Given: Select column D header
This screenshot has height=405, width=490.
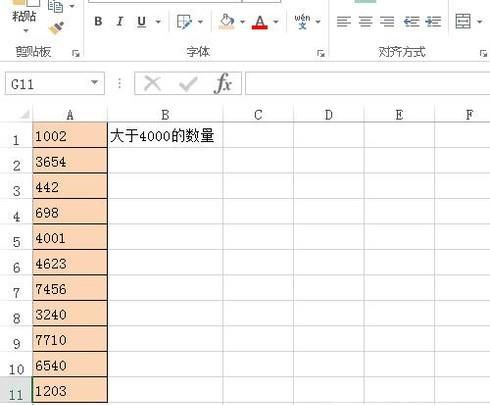Looking at the screenshot, I should coord(329,115).
